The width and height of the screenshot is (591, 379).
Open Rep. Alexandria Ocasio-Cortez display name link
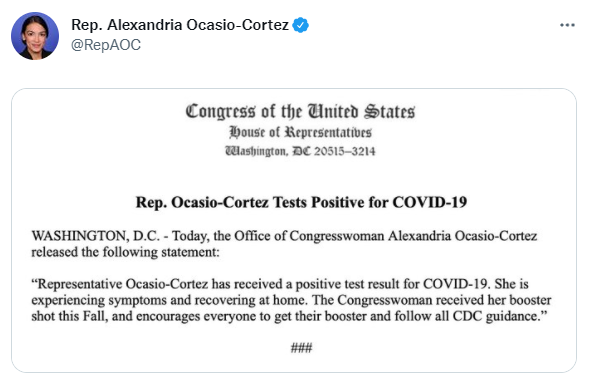pyautogui.click(x=180, y=25)
